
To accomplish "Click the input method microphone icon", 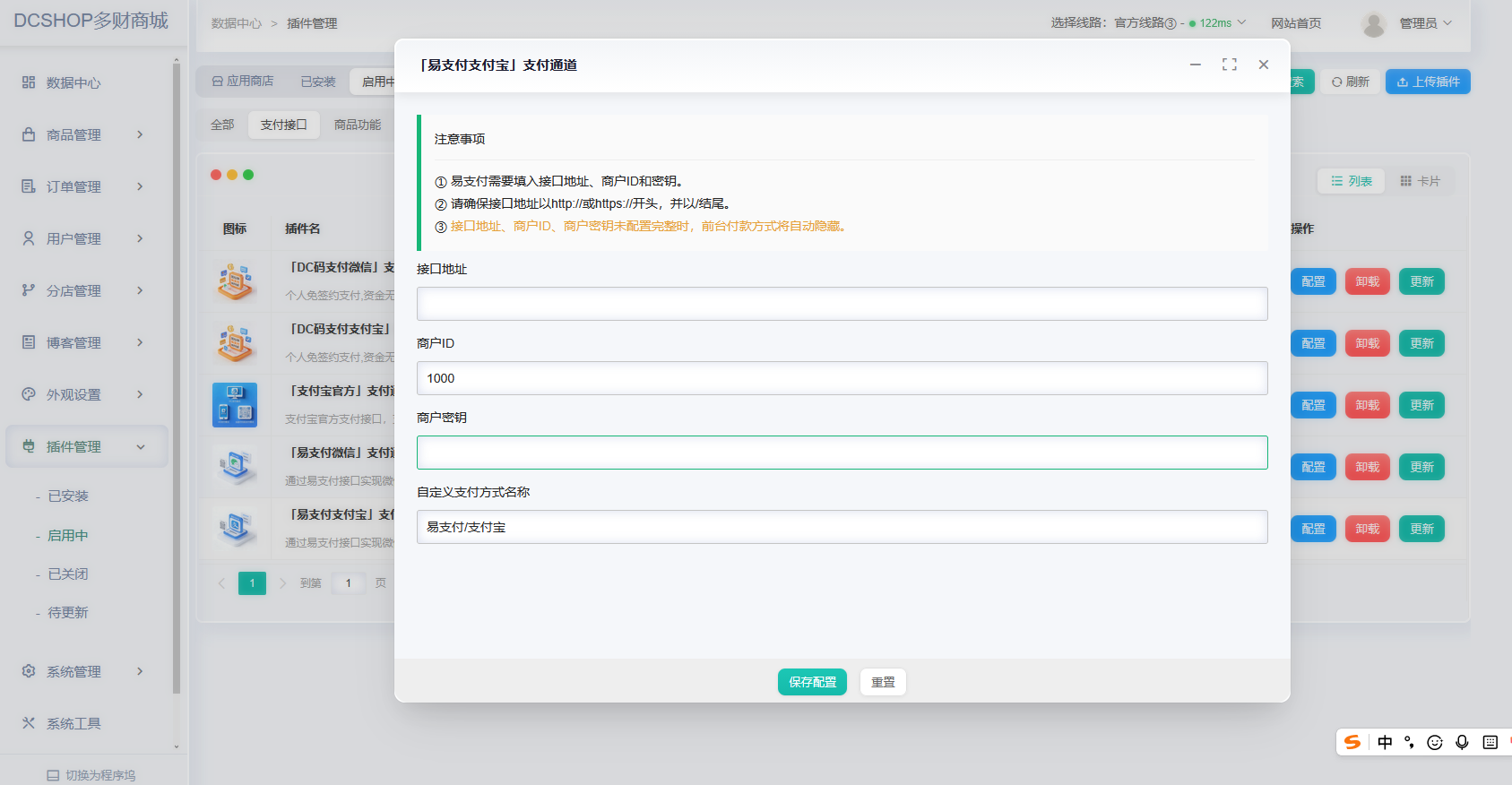I will click(1462, 742).
